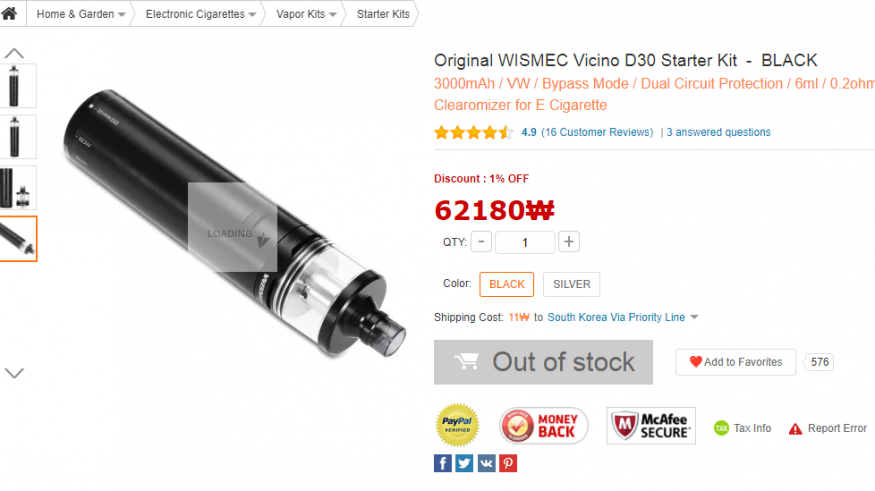The width and height of the screenshot is (875, 491).
Task: Open shipping destination dropdown arrow
Action: coord(694,317)
